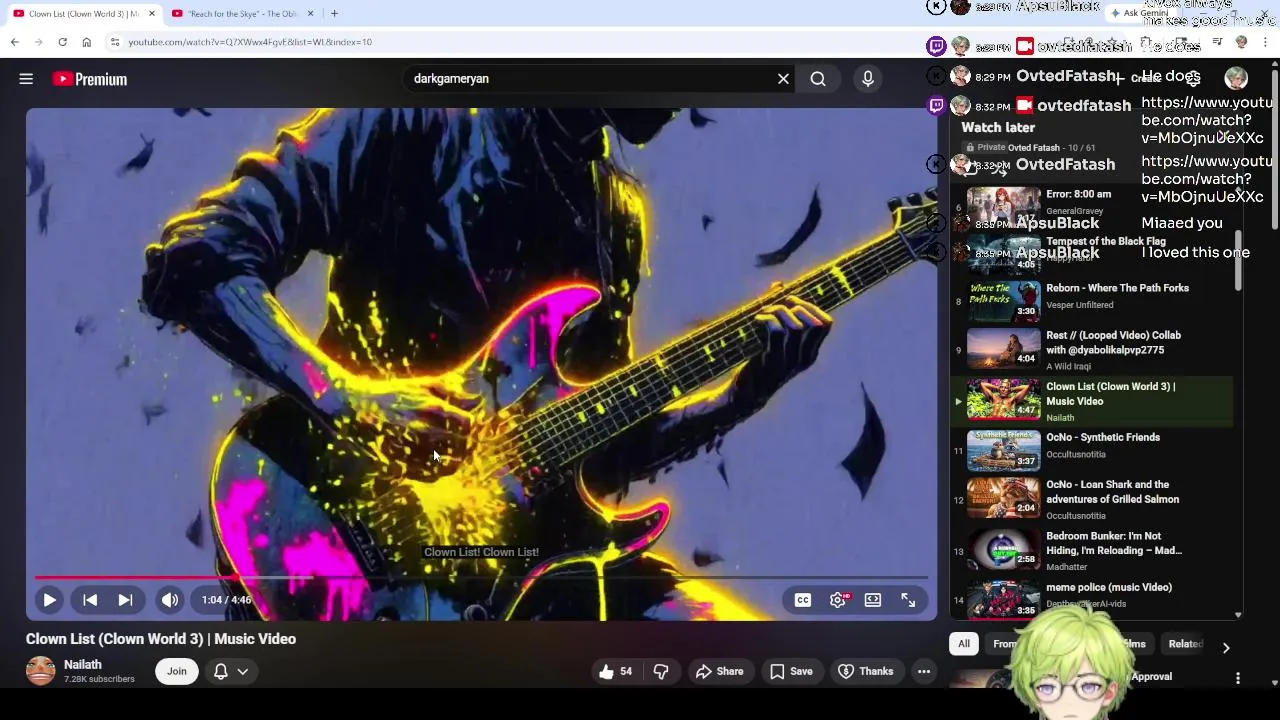This screenshot has width=1280, height=720.
Task: Skip to previous video in playlist
Action: coord(90,600)
